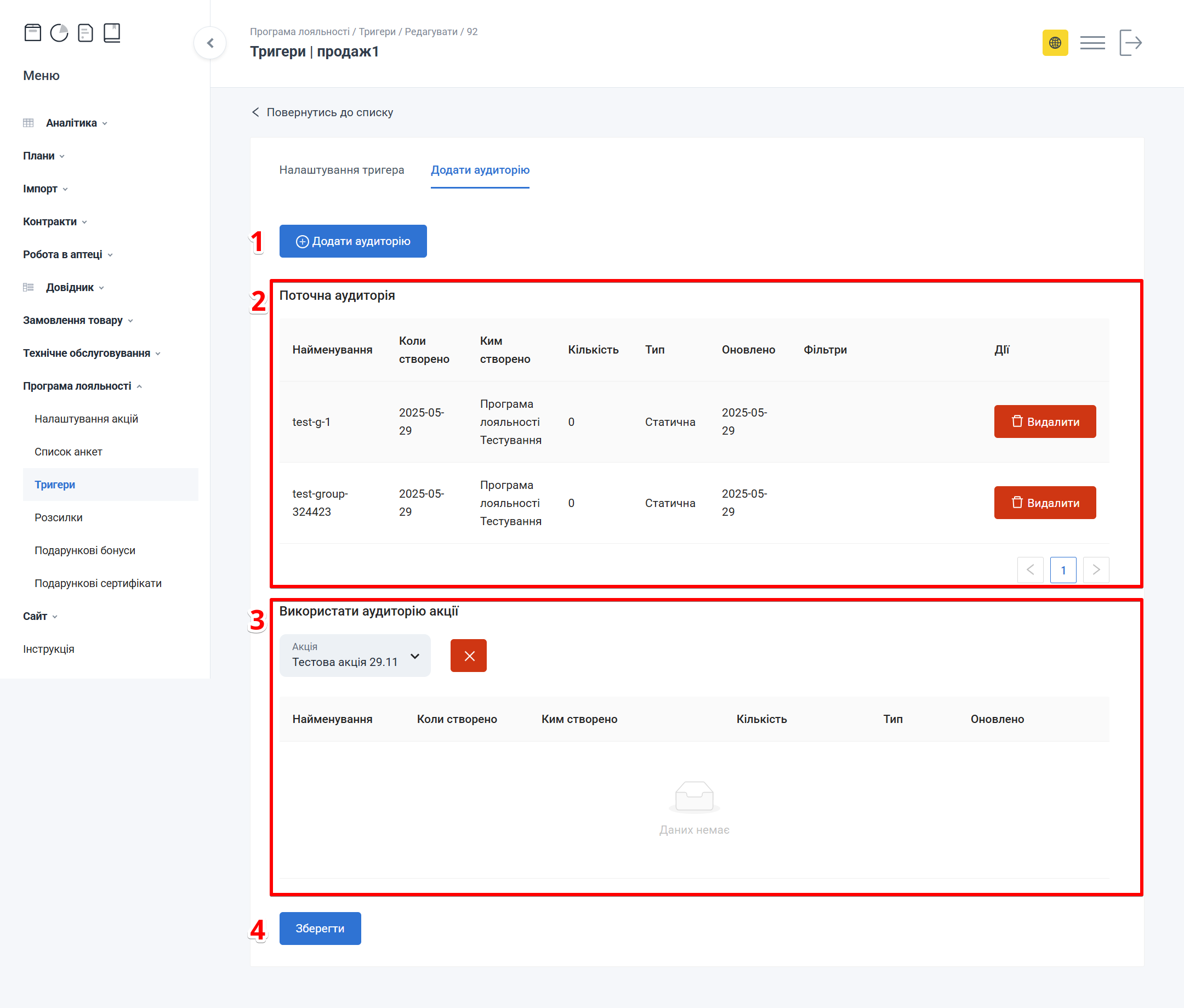Open the pie chart icon in sidebar
Viewport: 1184px width, 1008px height.
(x=59, y=32)
